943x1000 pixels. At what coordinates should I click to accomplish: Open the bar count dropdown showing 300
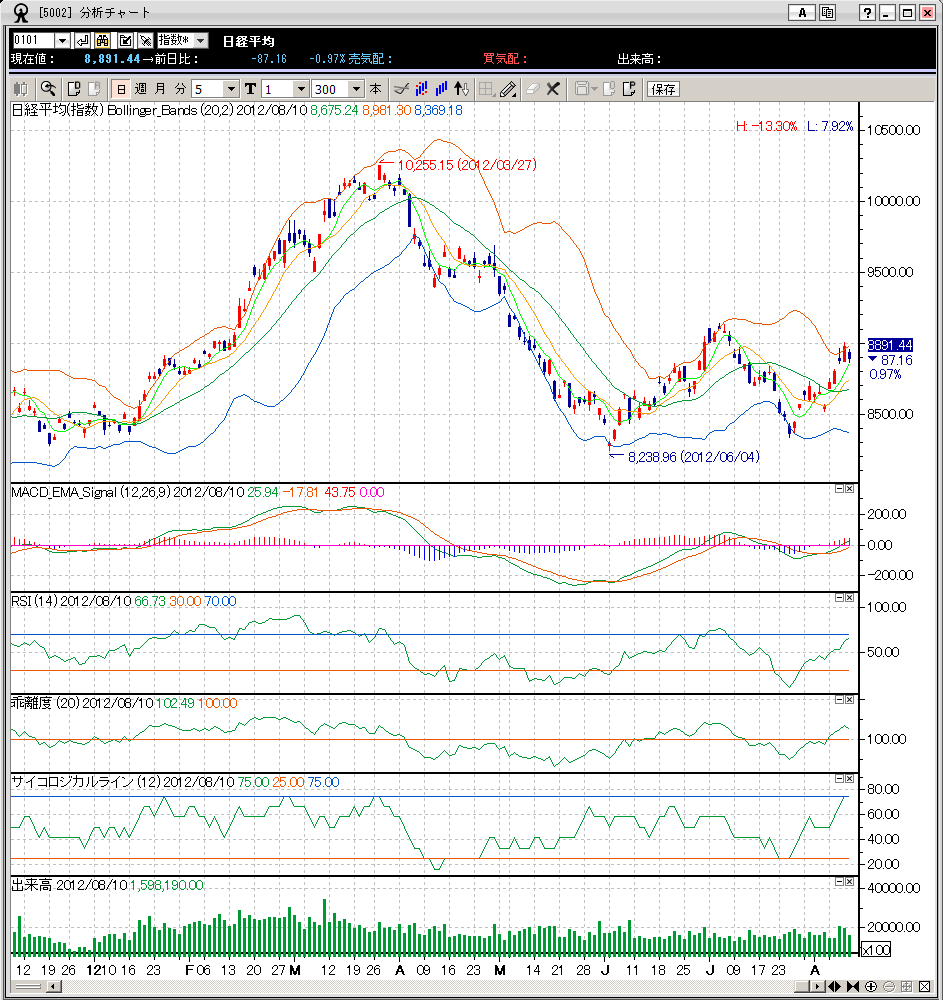pyautogui.click(x=357, y=88)
